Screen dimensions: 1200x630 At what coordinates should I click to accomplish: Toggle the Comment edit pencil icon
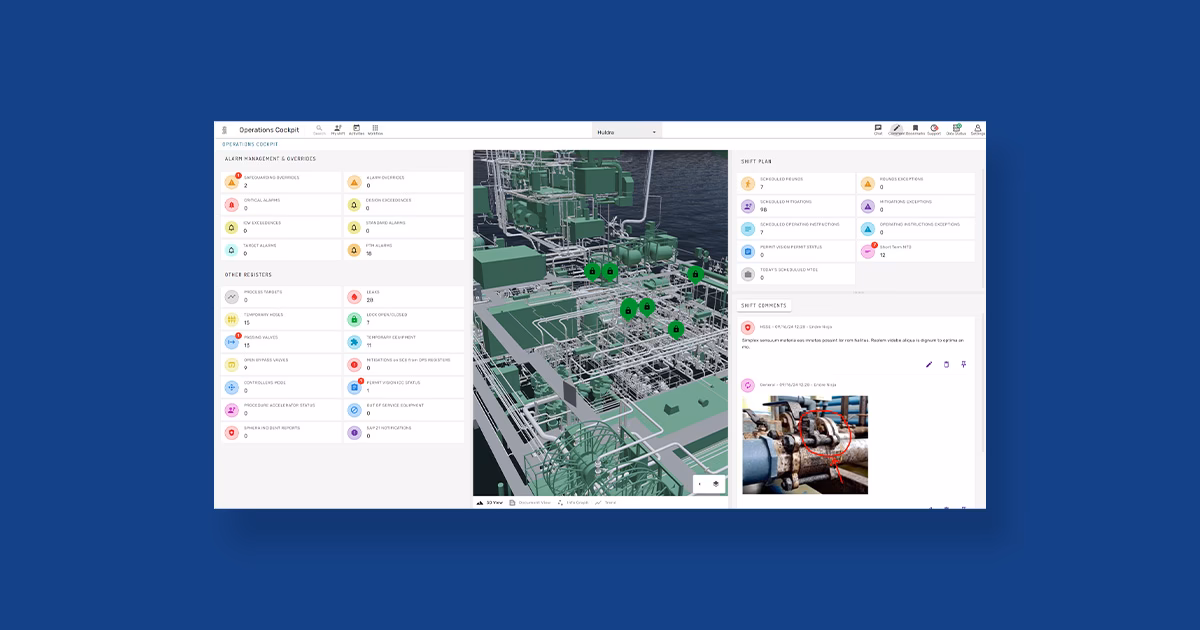[929, 365]
